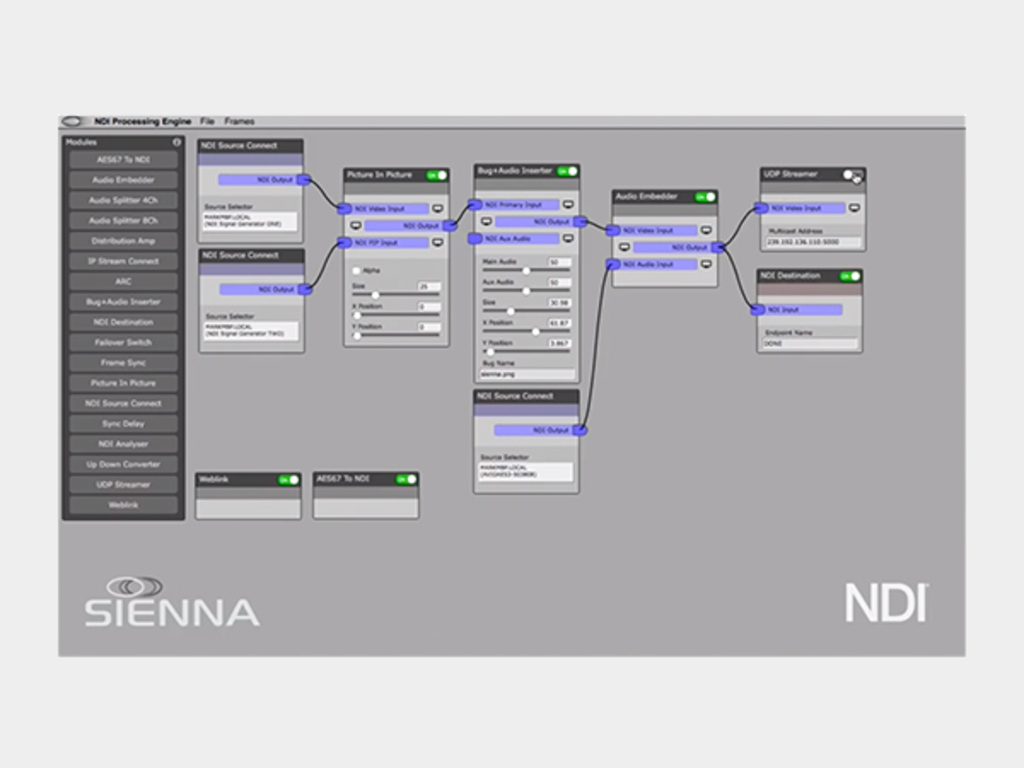Open Source Selector for Signal Generator TWO
1024x768 pixels.
(x=251, y=330)
